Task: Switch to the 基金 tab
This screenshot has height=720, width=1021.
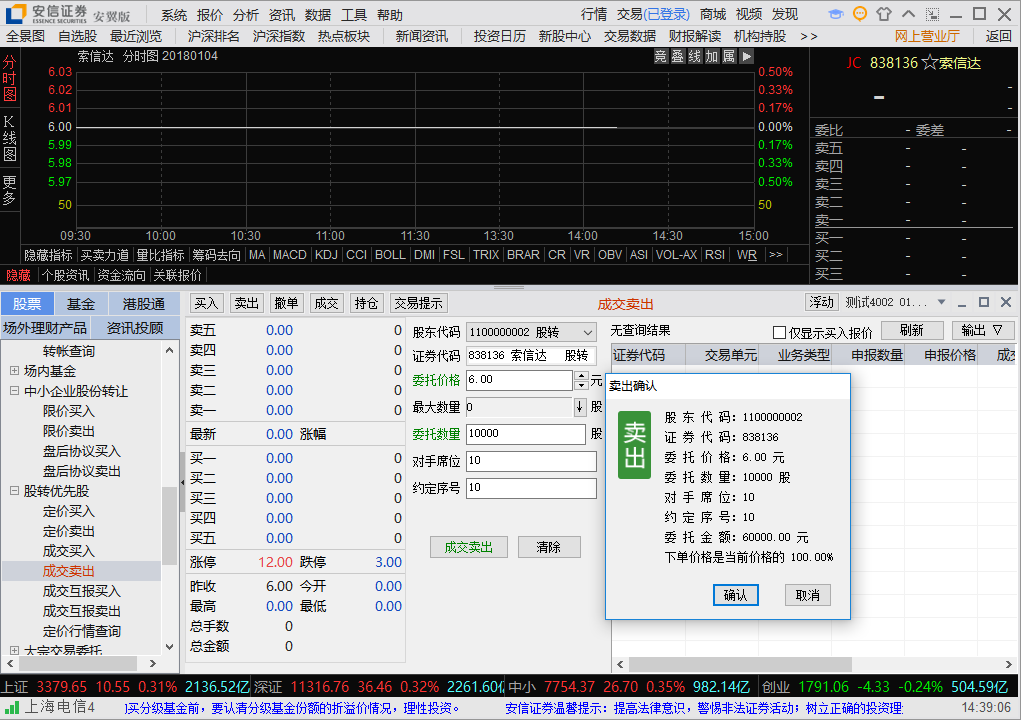Action: (x=81, y=304)
